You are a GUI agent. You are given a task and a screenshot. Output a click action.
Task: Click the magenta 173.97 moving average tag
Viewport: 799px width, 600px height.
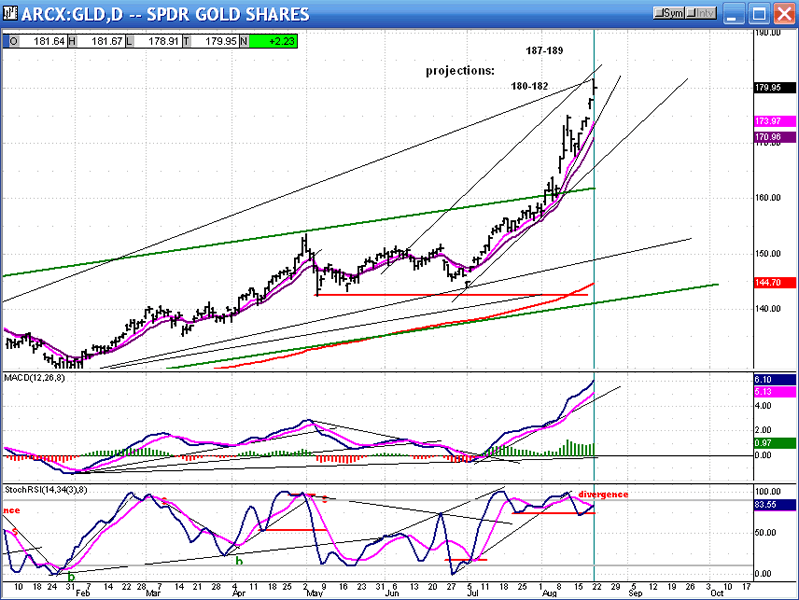tap(774, 121)
